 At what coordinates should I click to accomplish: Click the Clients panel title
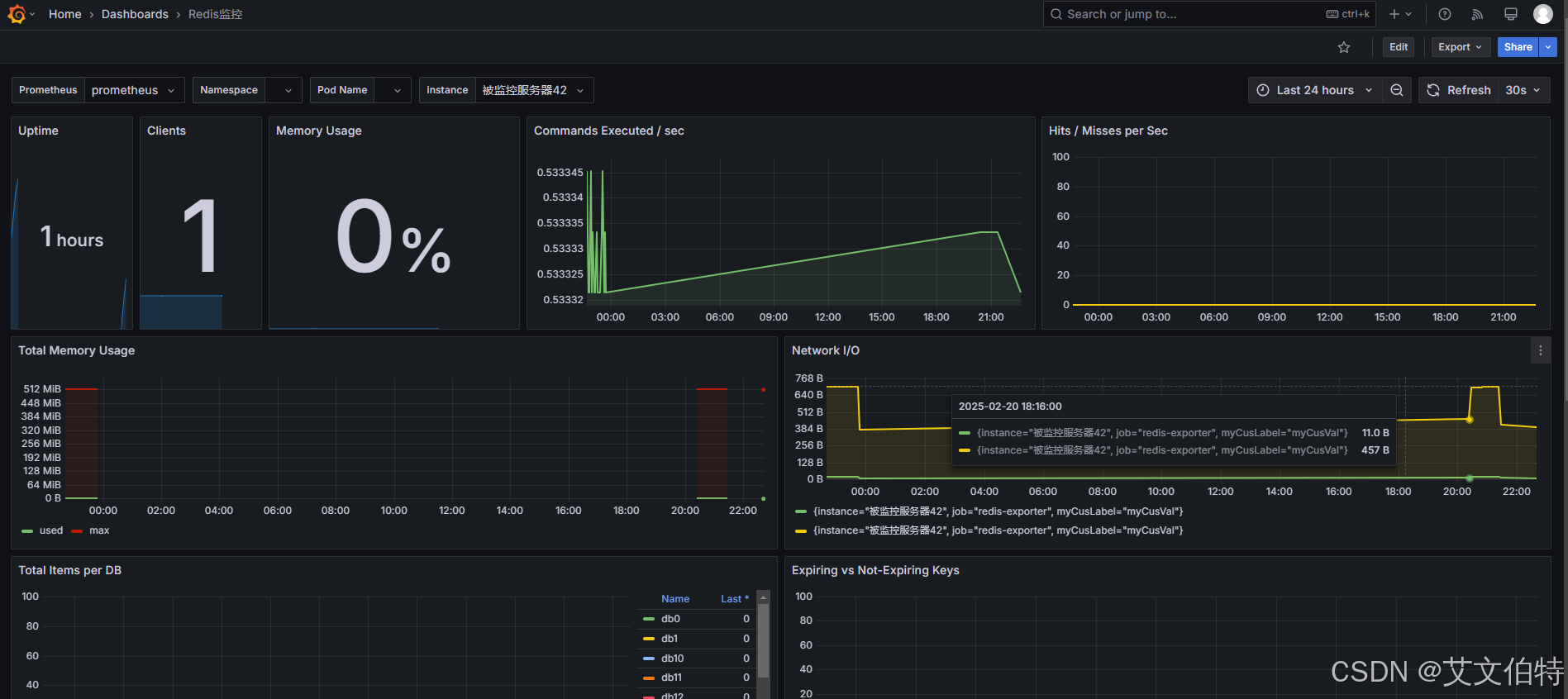[166, 131]
